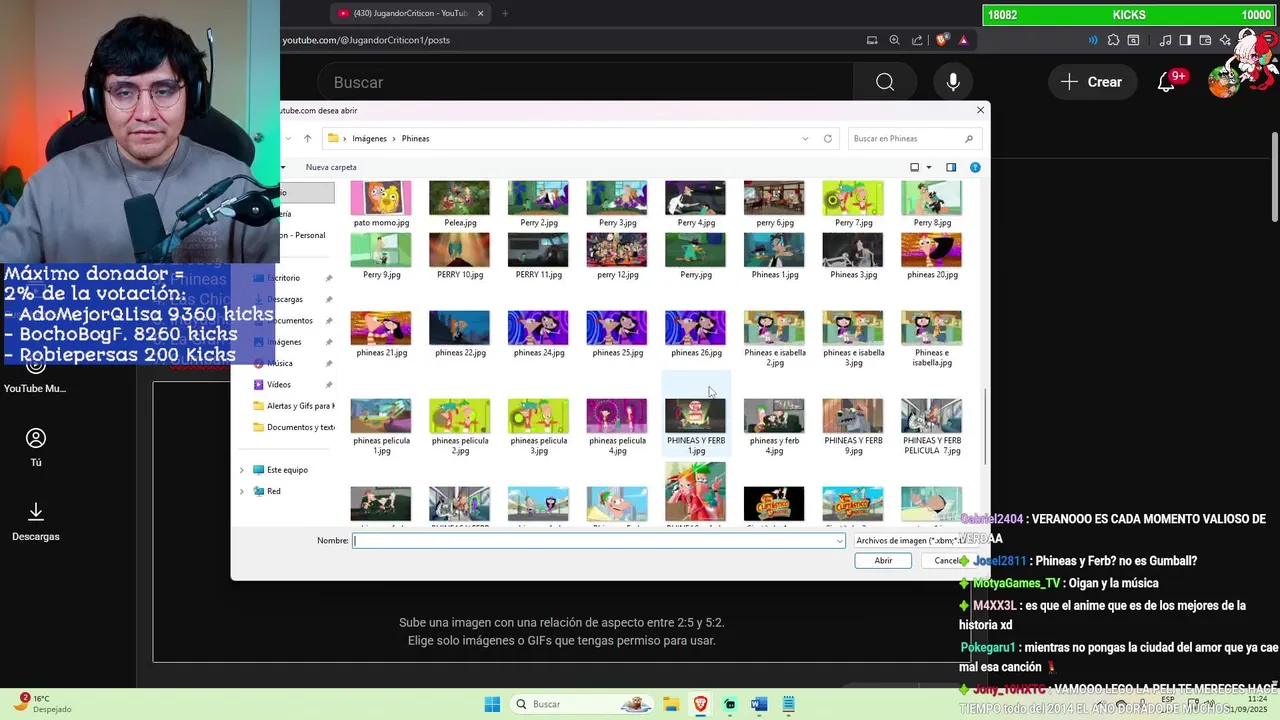The image size is (1280, 720).
Task: Refresh the Phineas folder view
Action: point(828,138)
